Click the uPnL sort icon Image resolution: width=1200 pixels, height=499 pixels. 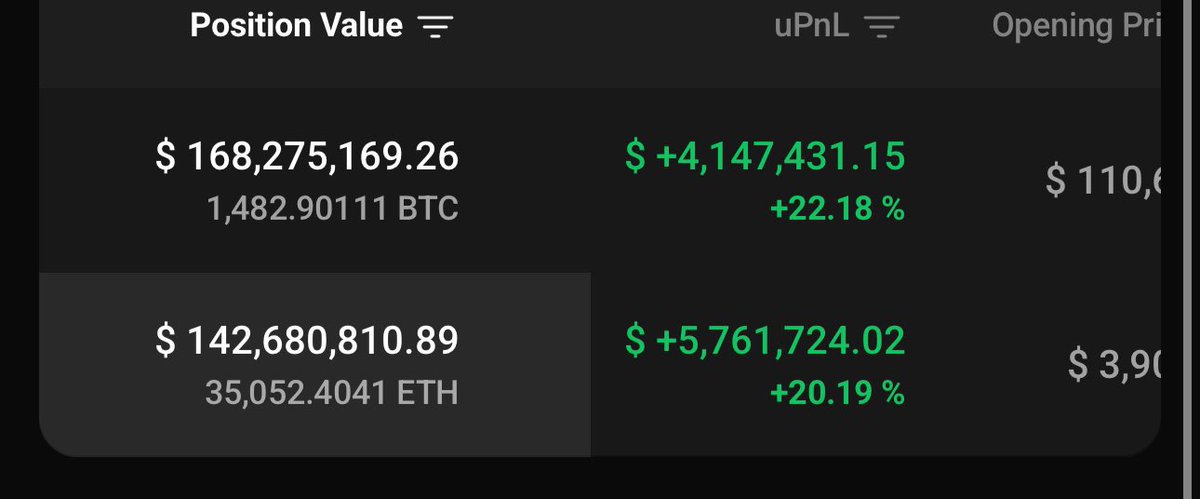881,27
